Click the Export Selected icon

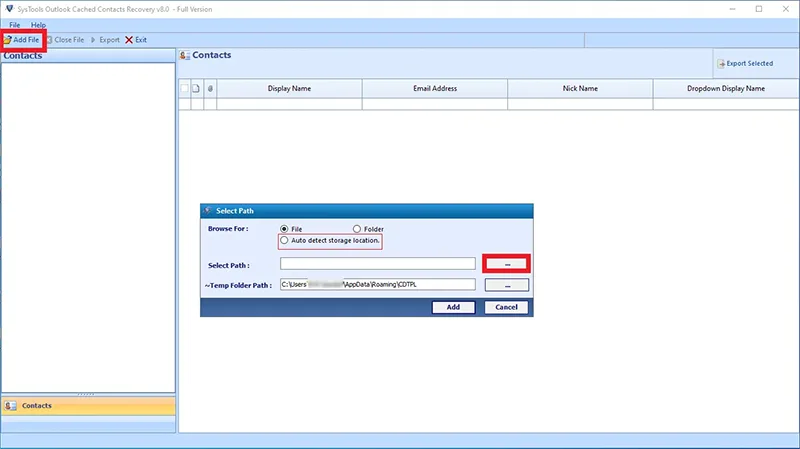click(x=721, y=63)
